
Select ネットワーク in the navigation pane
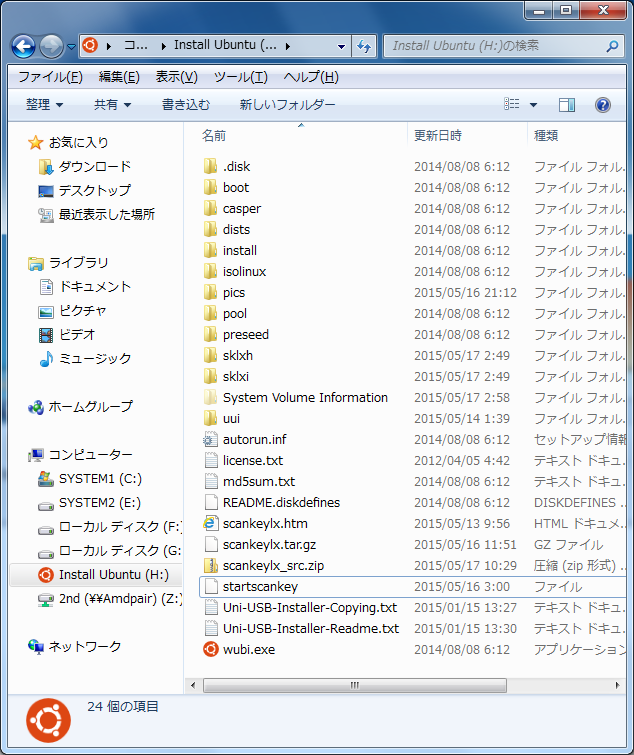(84, 647)
